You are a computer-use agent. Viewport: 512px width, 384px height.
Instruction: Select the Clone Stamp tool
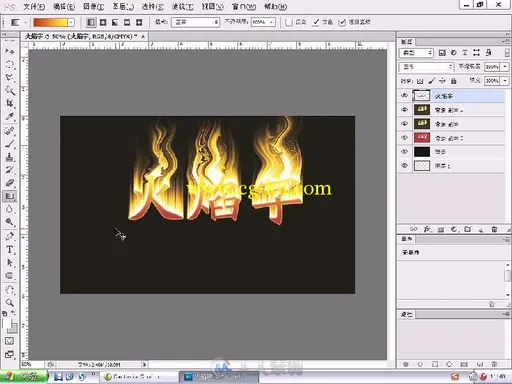(x=10, y=157)
